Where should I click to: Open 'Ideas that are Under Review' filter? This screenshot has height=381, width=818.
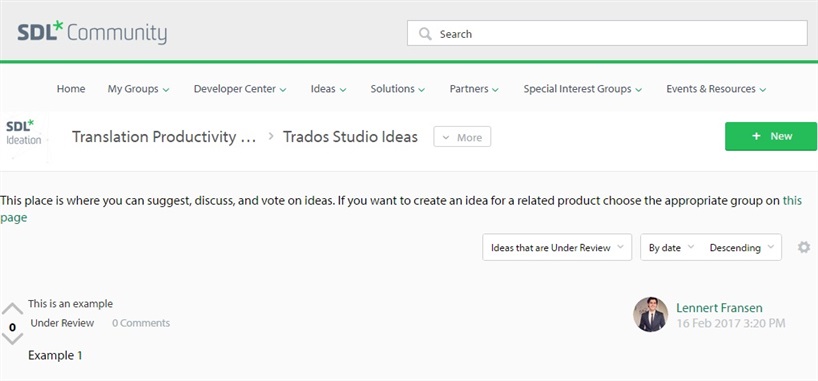tap(557, 247)
